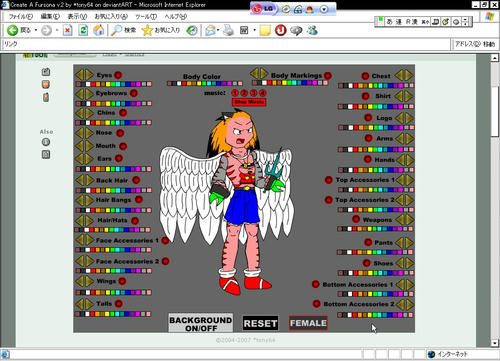
Task: Click next Body Markings right arrow
Action: 264,73
